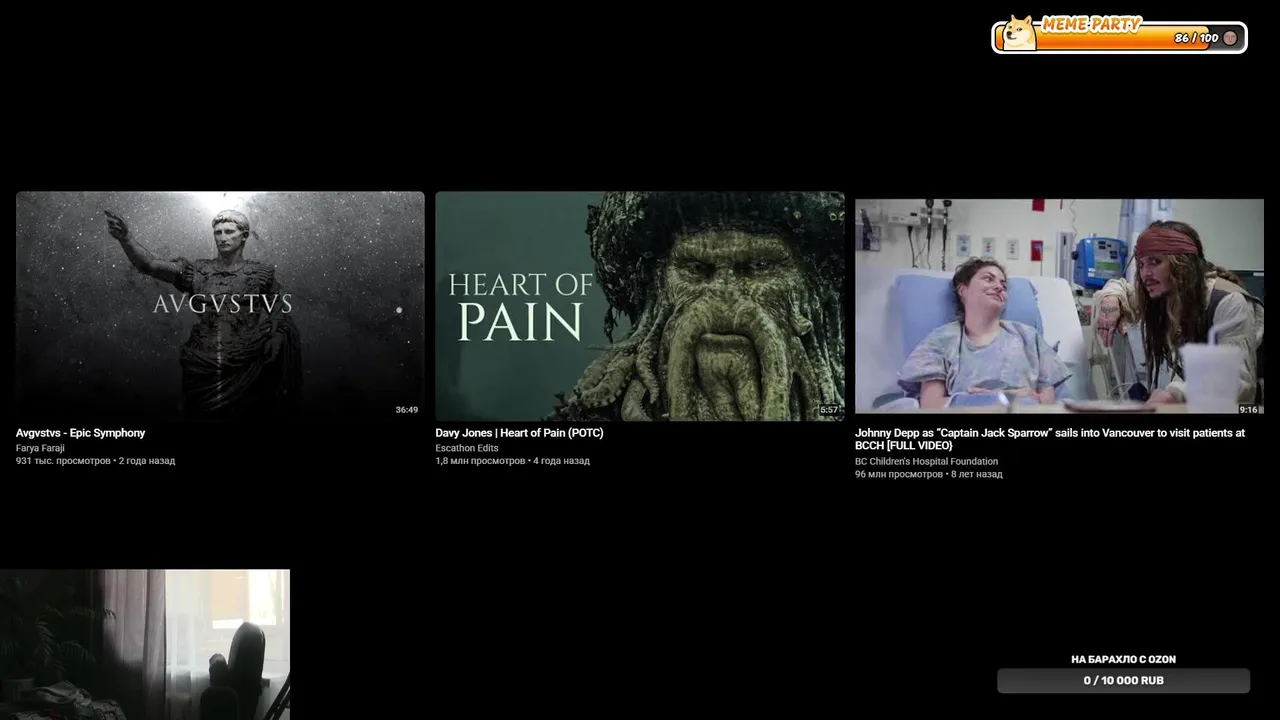Click the Meme Party progress bar
Viewport: 1280px width, 720px height.
tap(1119, 37)
